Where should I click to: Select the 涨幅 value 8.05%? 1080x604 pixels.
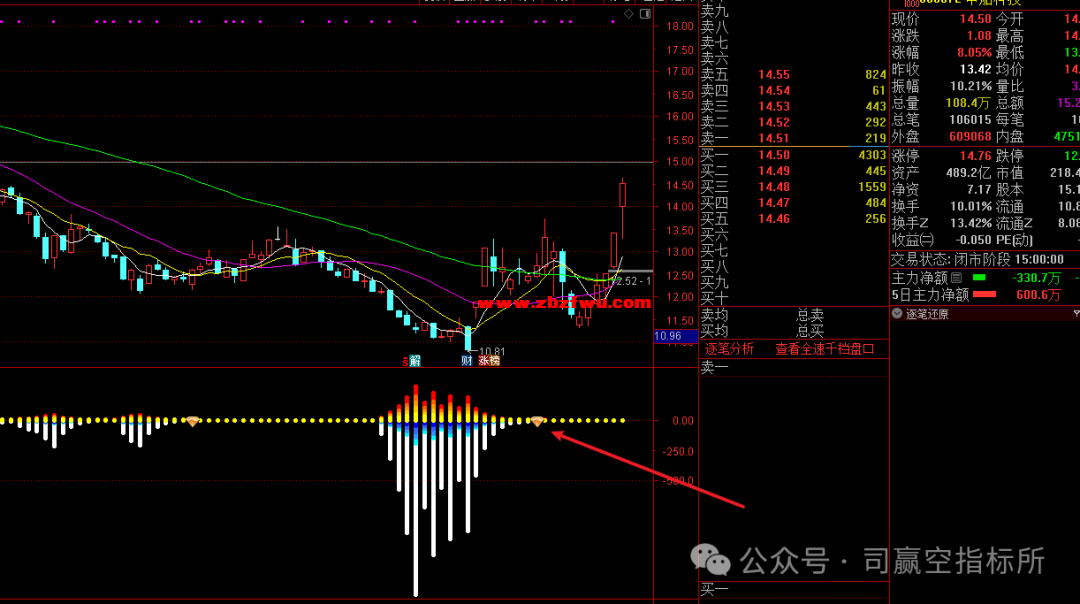974,52
